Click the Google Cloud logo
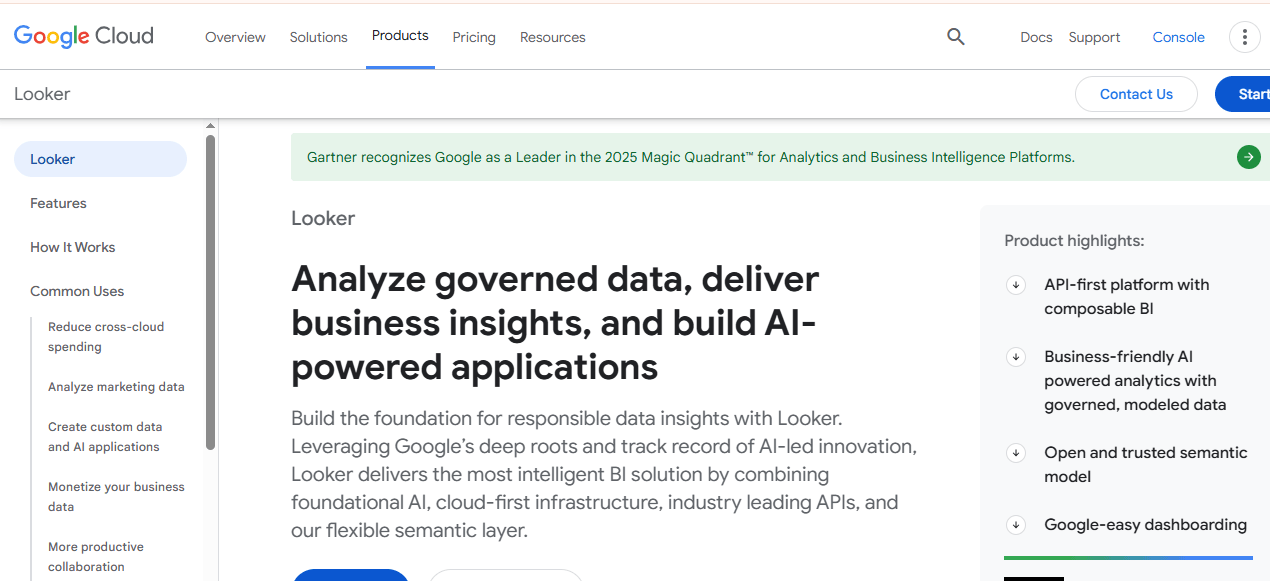 (84, 37)
